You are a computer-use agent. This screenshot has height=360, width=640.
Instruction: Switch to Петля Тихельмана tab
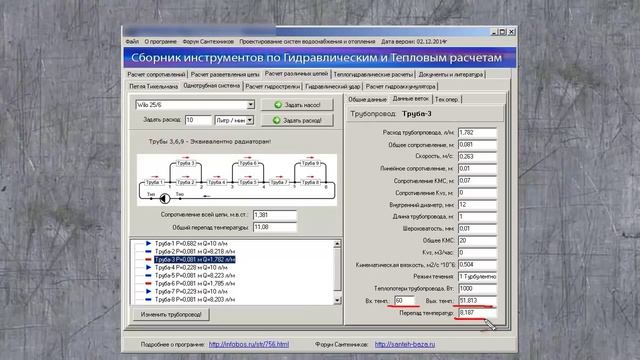click(153, 87)
